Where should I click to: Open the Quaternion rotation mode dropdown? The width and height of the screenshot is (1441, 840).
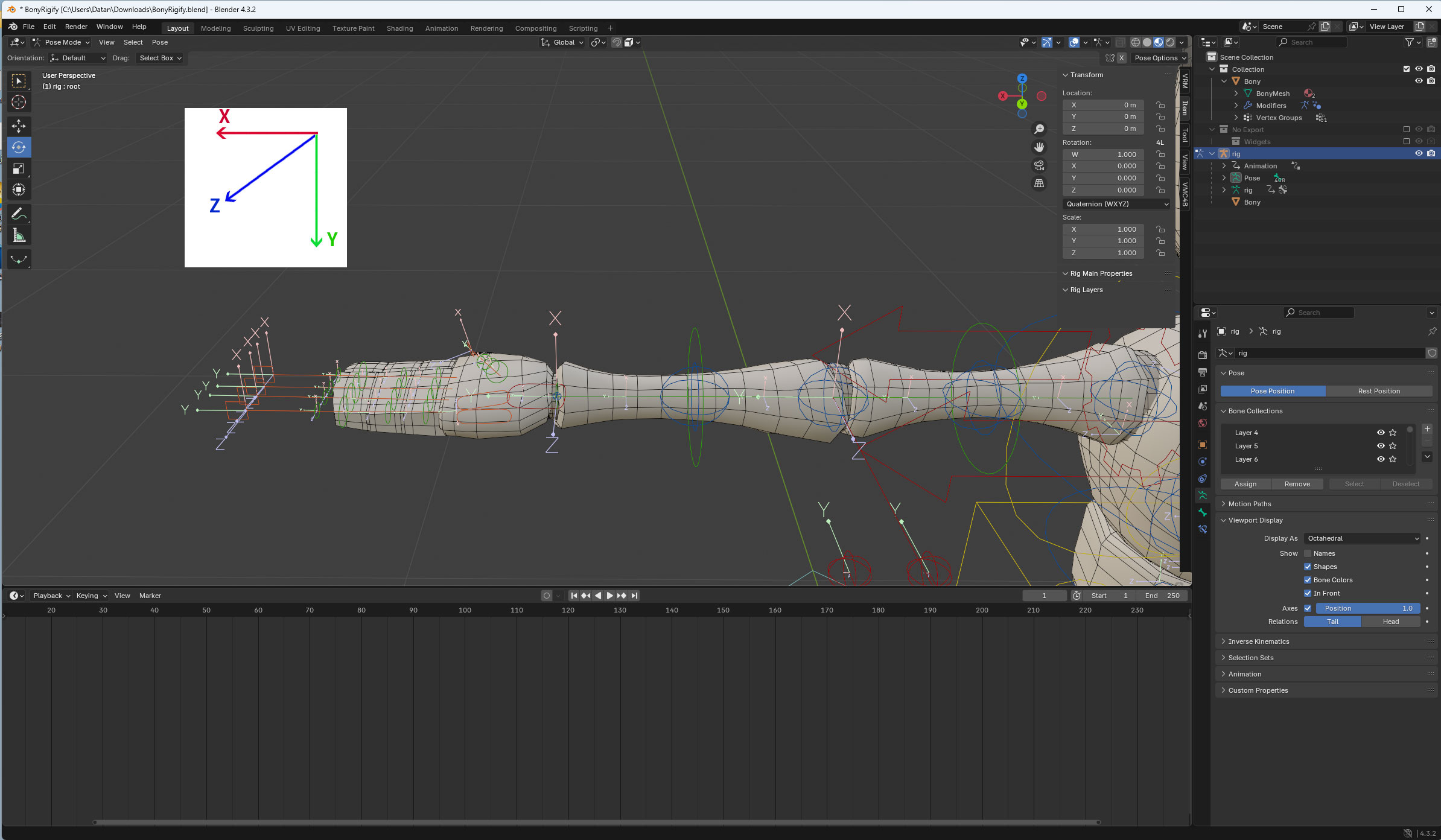coord(1116,204)
